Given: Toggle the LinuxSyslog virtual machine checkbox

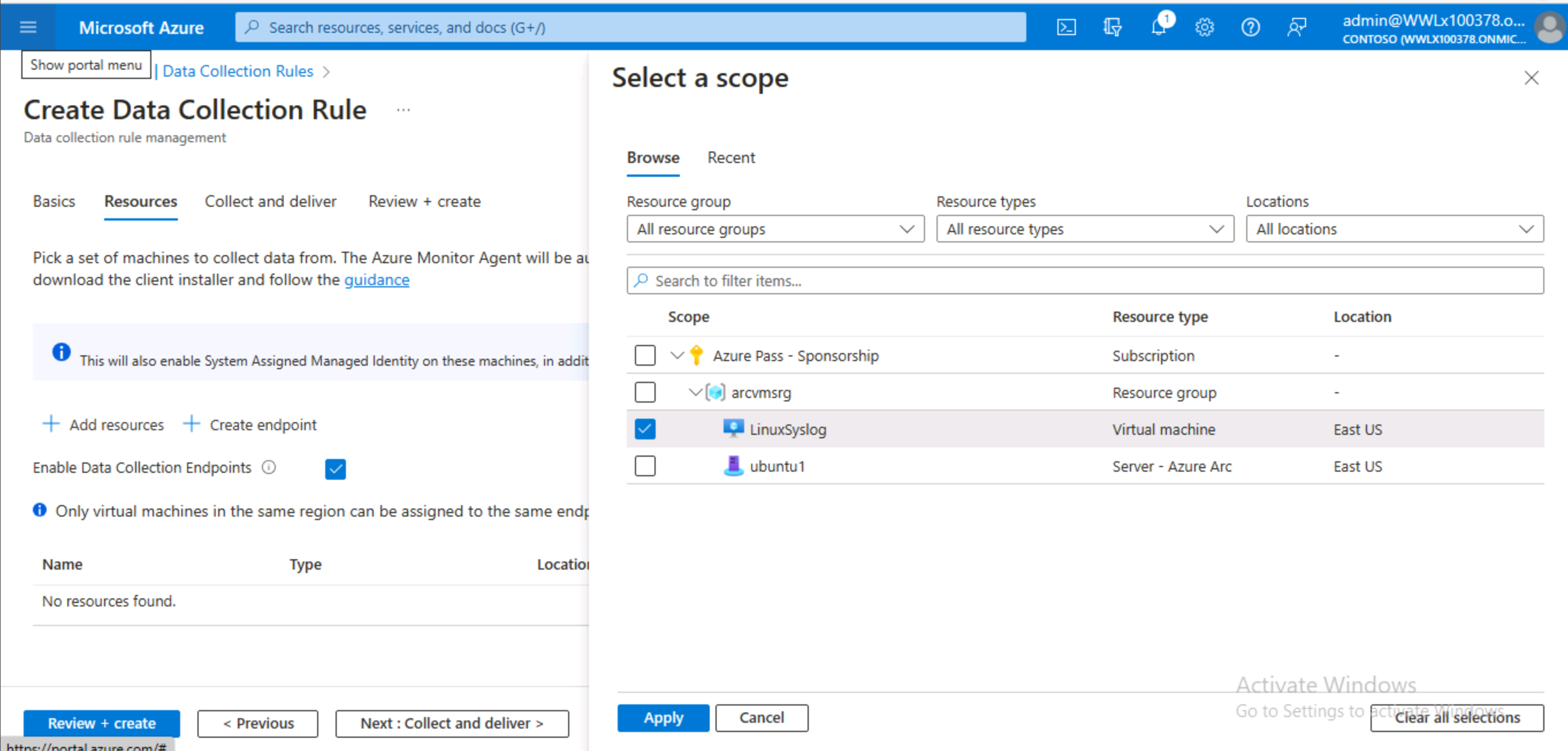Looking at the screenshot, I should click(x=646, y=429).
